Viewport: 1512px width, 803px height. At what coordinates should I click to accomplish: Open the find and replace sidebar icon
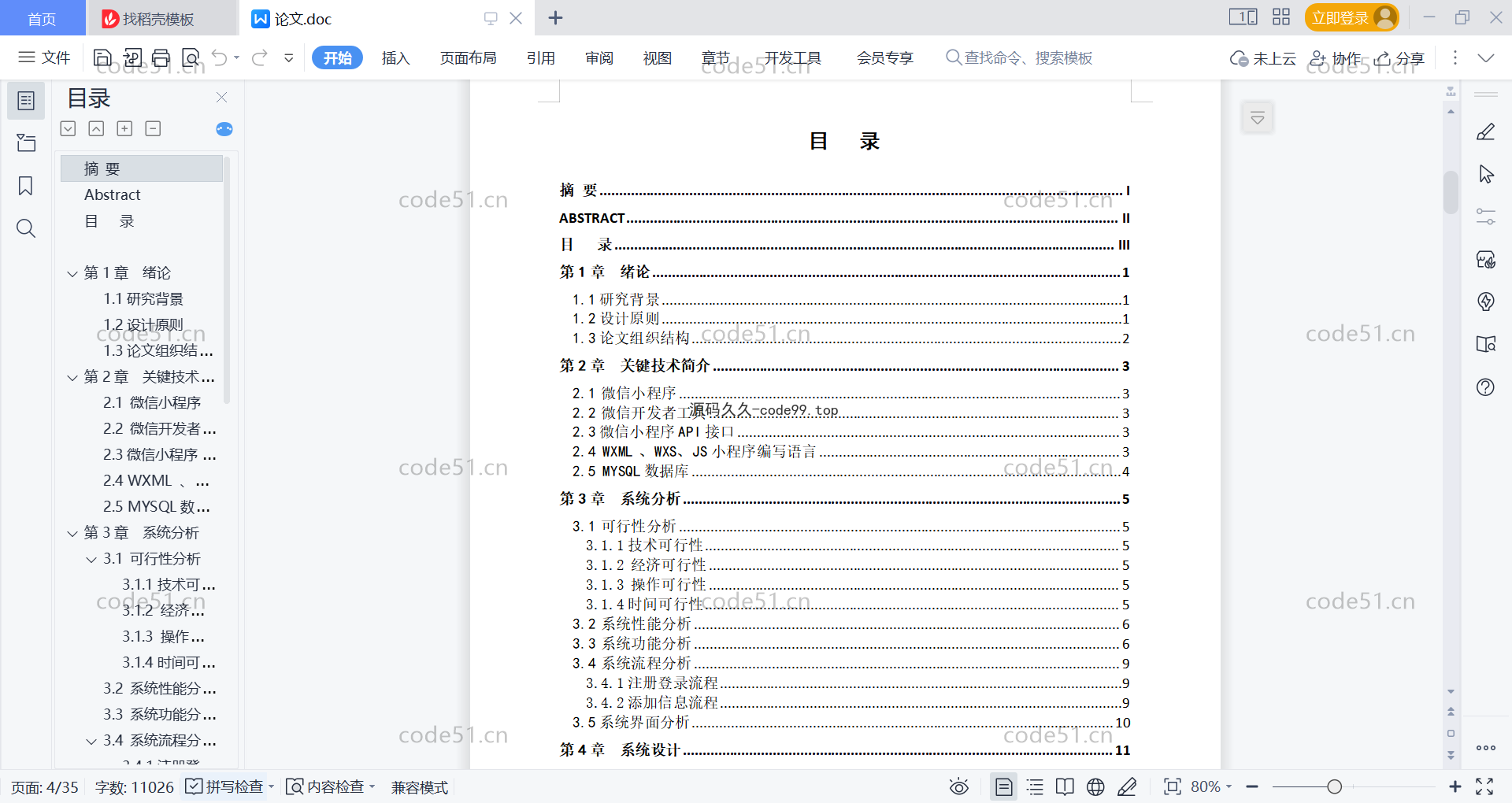click(x=26, y=228)
